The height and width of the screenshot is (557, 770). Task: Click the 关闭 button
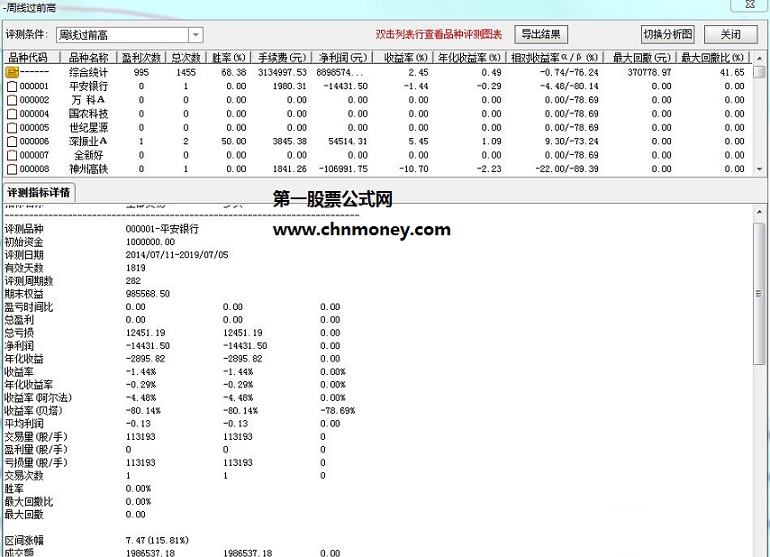pos(730,34)
